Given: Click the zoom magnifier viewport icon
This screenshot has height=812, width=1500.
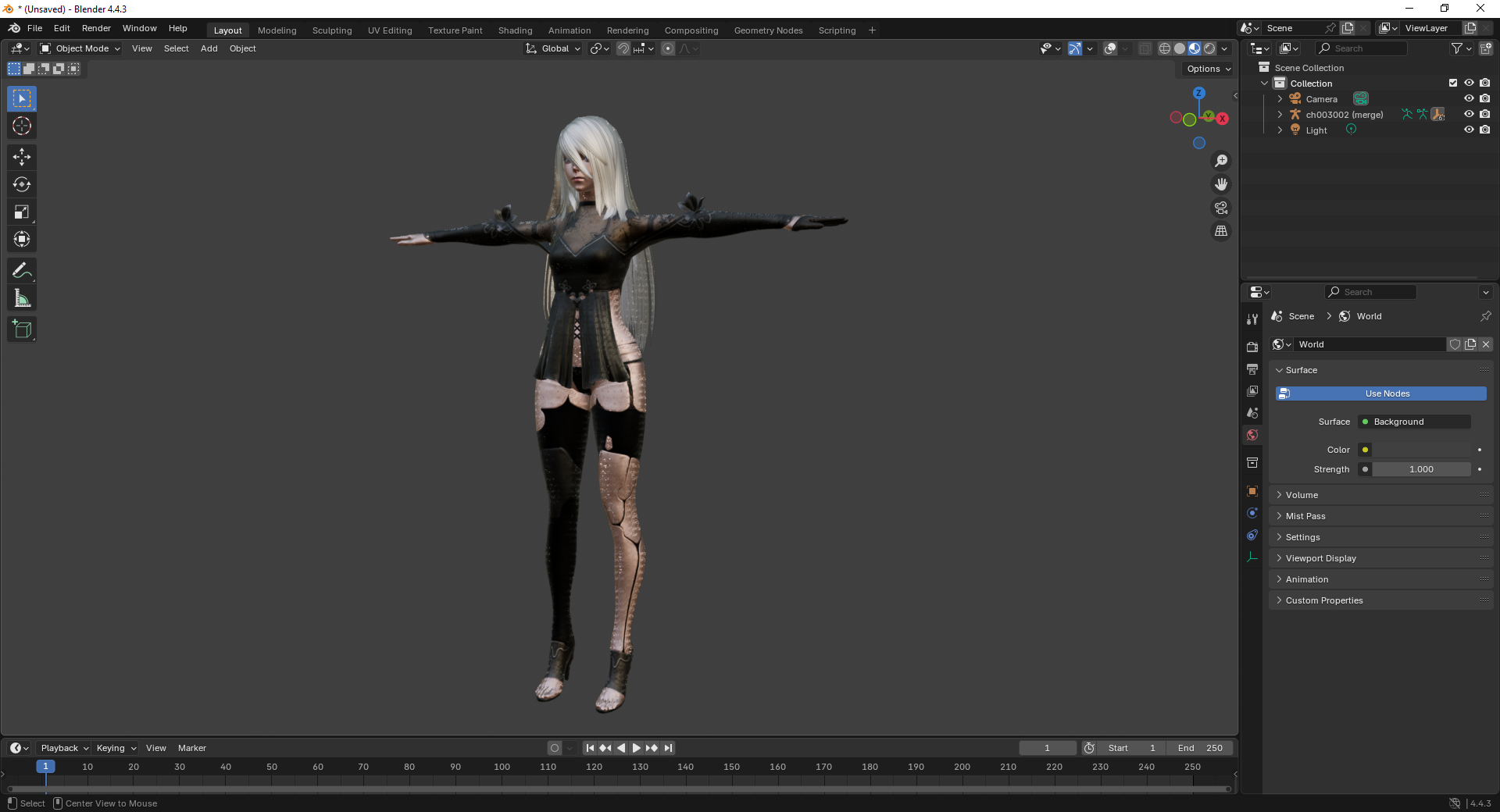Looking at the screenshot, I should (x=1221, y=161).
